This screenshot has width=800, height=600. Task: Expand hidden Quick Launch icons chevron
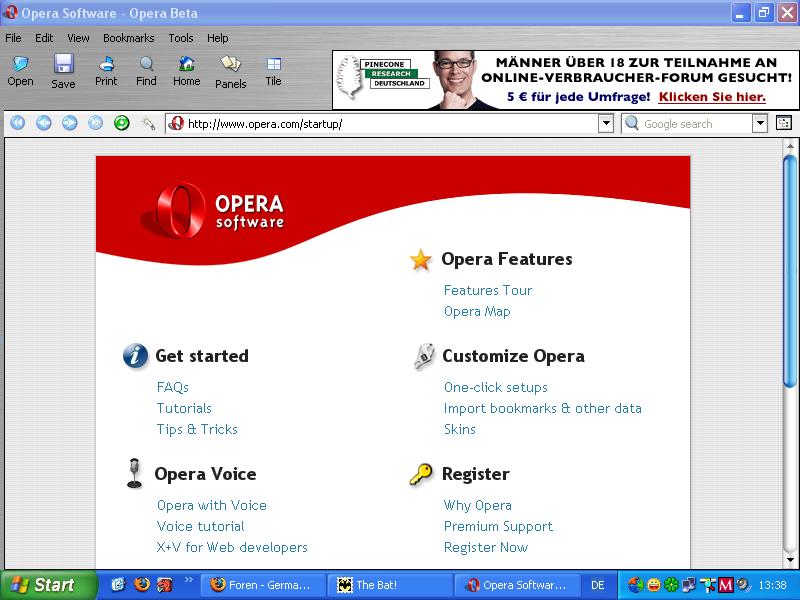[189, 580]
